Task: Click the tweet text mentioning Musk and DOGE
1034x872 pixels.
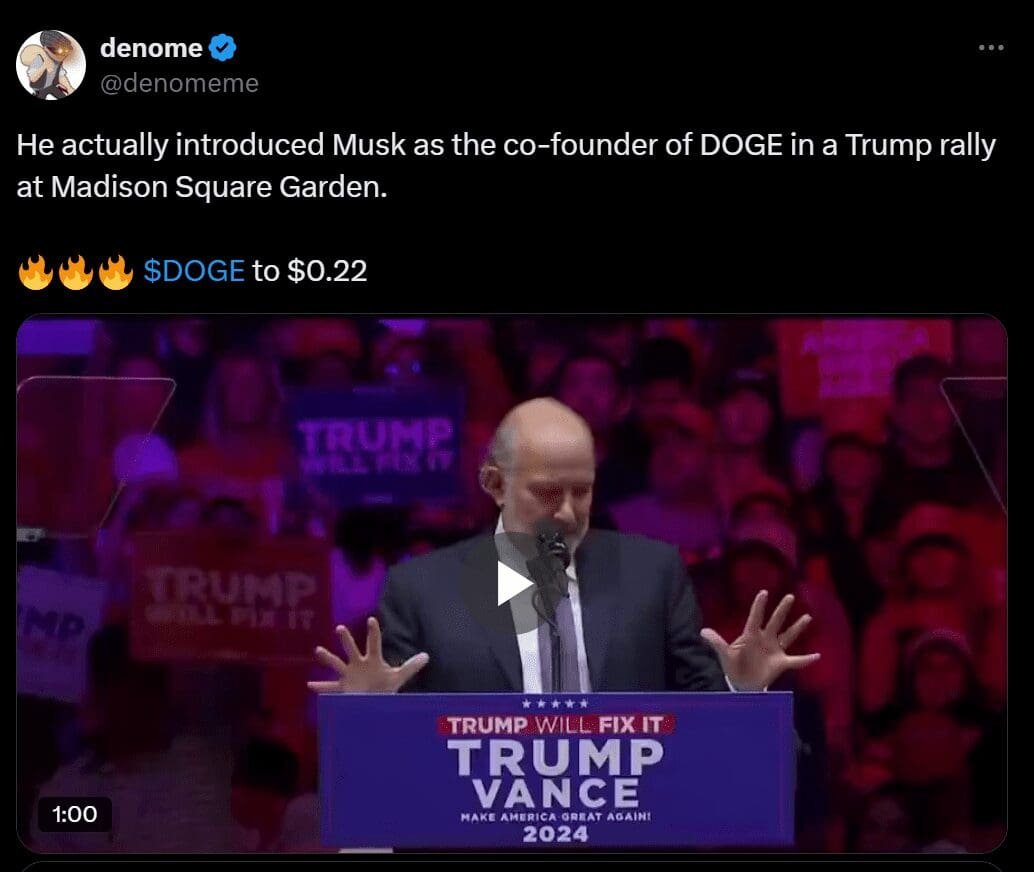Action: (x=506, y=166)
